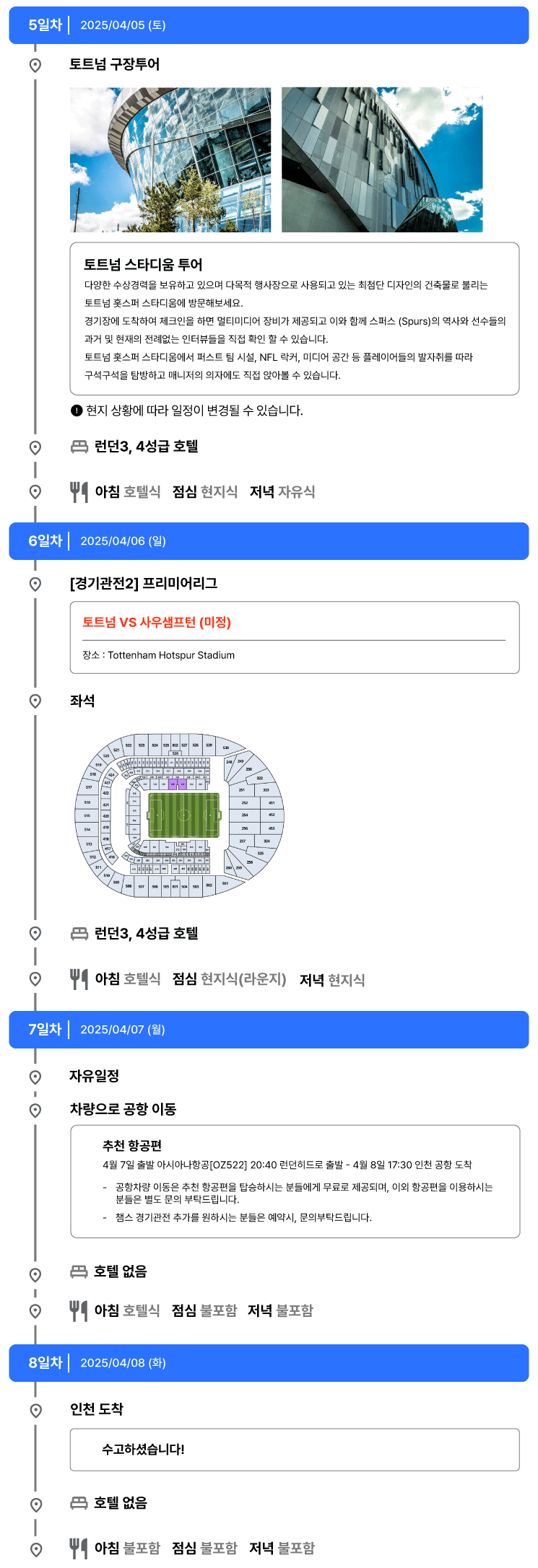Click location pin beside 인천 도착
The height and width of the screenshot is (1568, 538).
pos(35,1410)
